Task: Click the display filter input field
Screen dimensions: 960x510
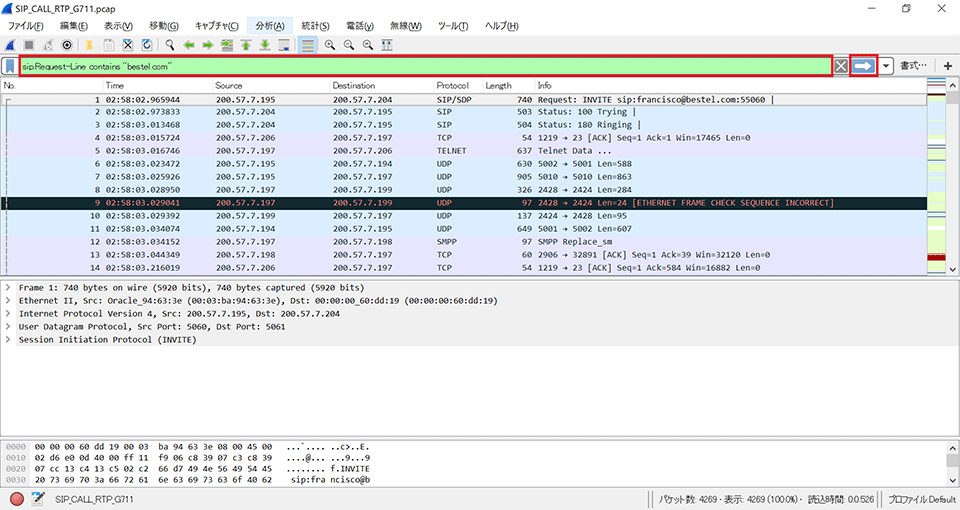Action: coord(426,66)
